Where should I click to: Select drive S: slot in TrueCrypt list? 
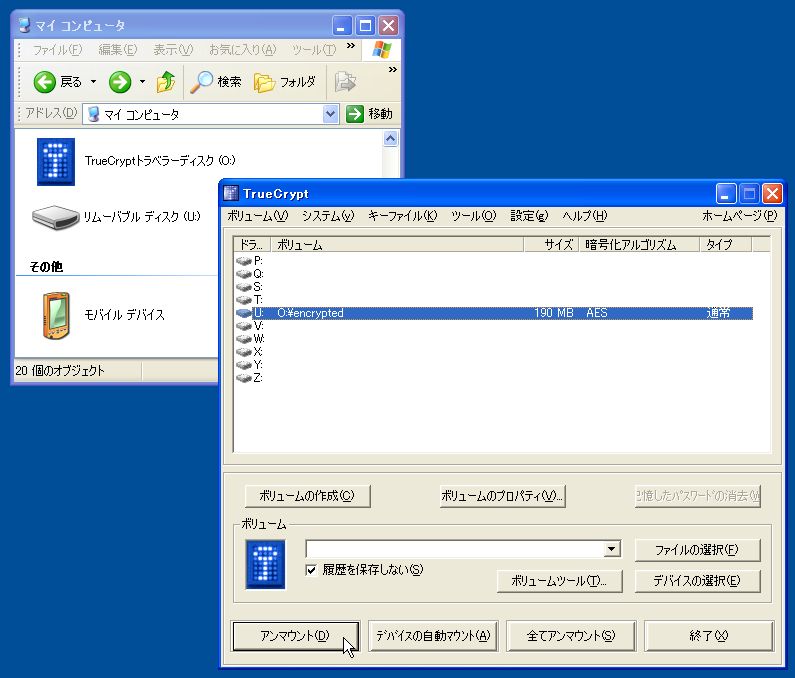tap(249, 287)
